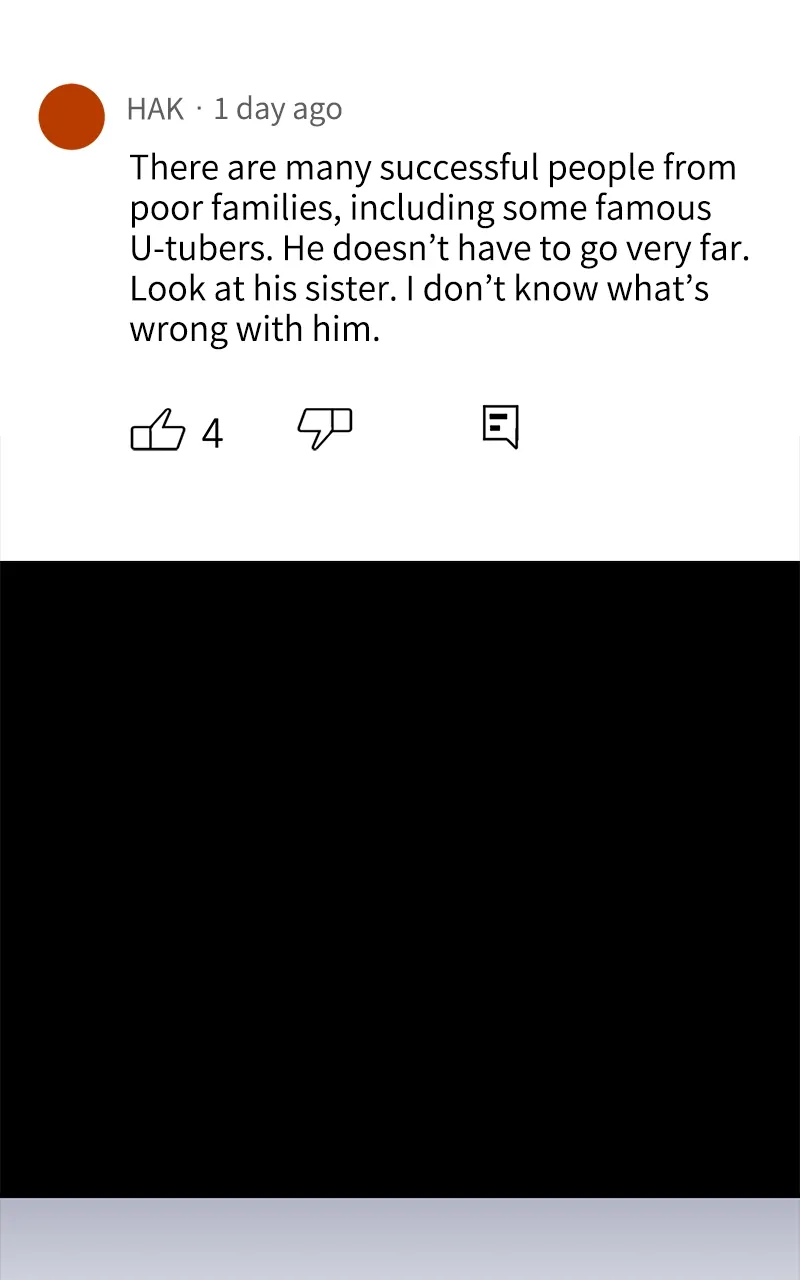This screenshot has height=1280, width=800.
Task: Click the black panel below the comment
Action: 400,878
